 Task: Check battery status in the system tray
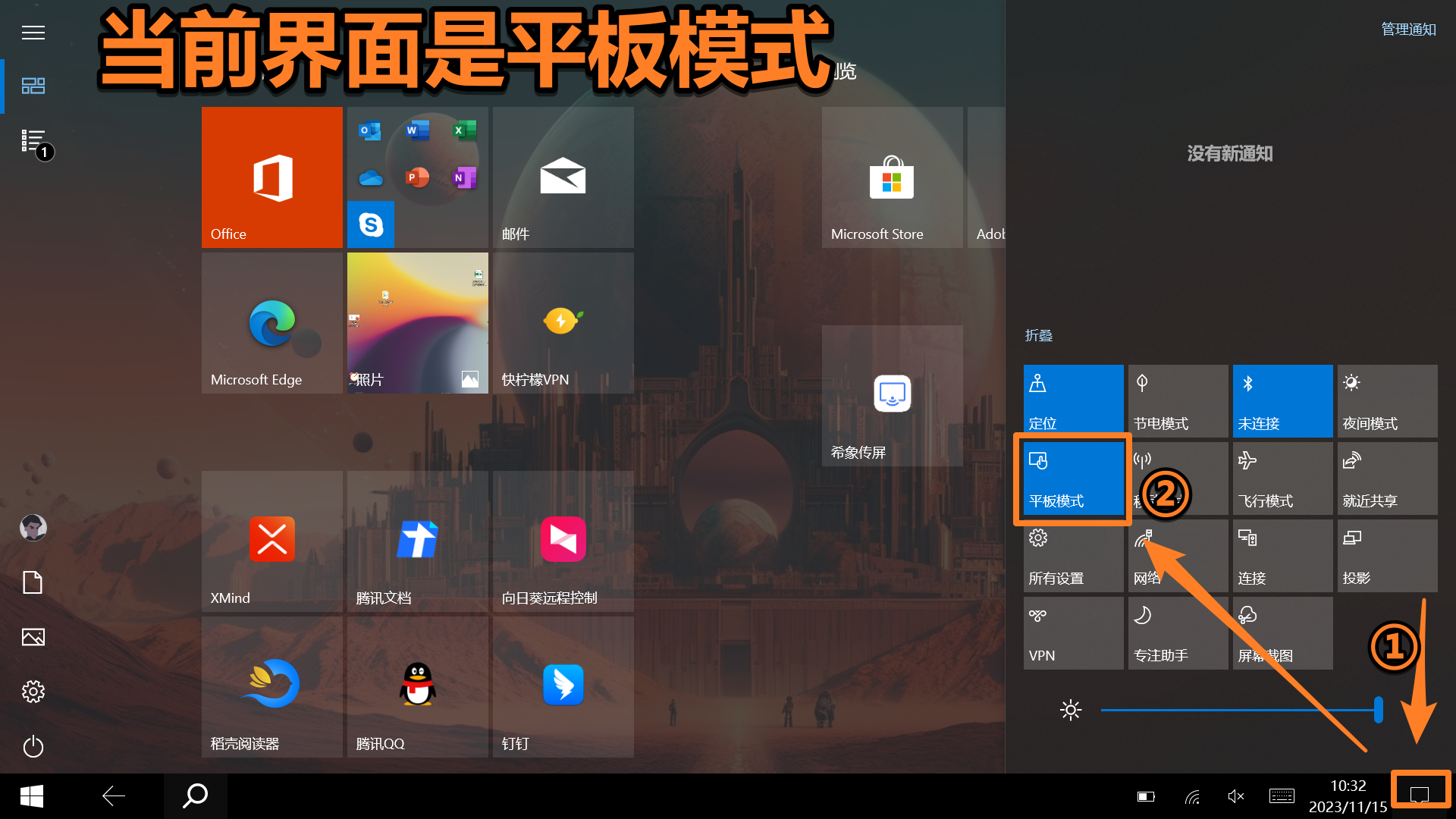tap(1146, 796)
